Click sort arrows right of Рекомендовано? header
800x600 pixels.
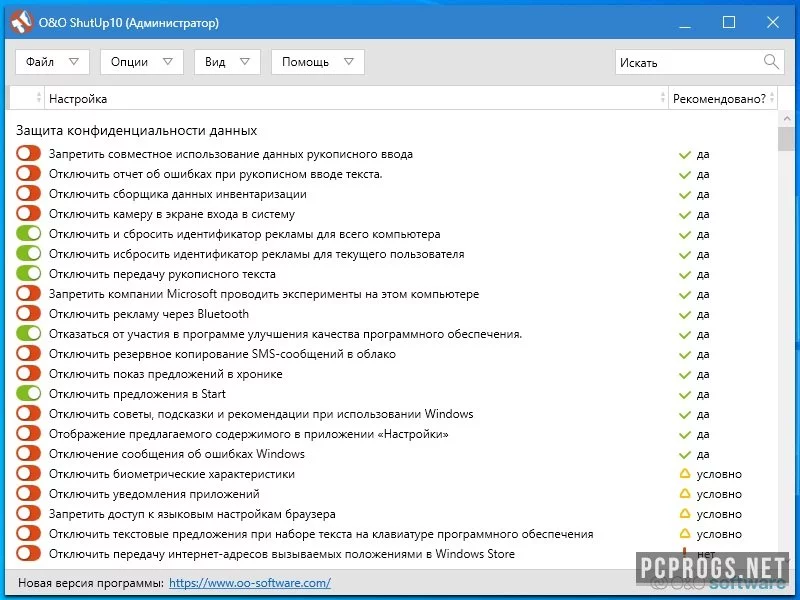(772, 98)
